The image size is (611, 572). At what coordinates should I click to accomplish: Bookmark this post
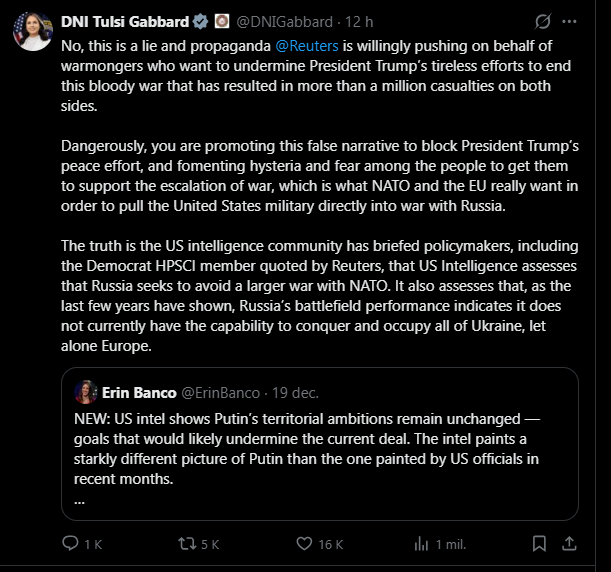(541, 544)
